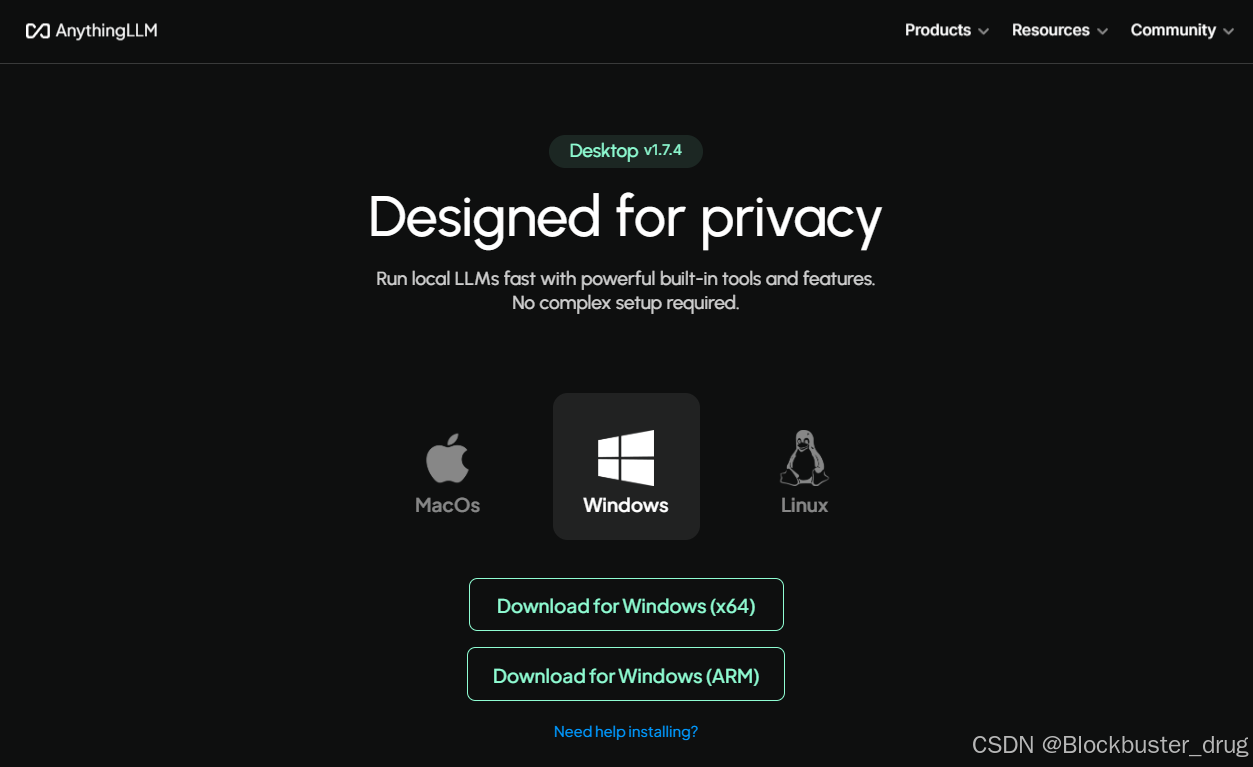
Task: Click Download for Windows (ARM) button
Action: pos(626,675)
